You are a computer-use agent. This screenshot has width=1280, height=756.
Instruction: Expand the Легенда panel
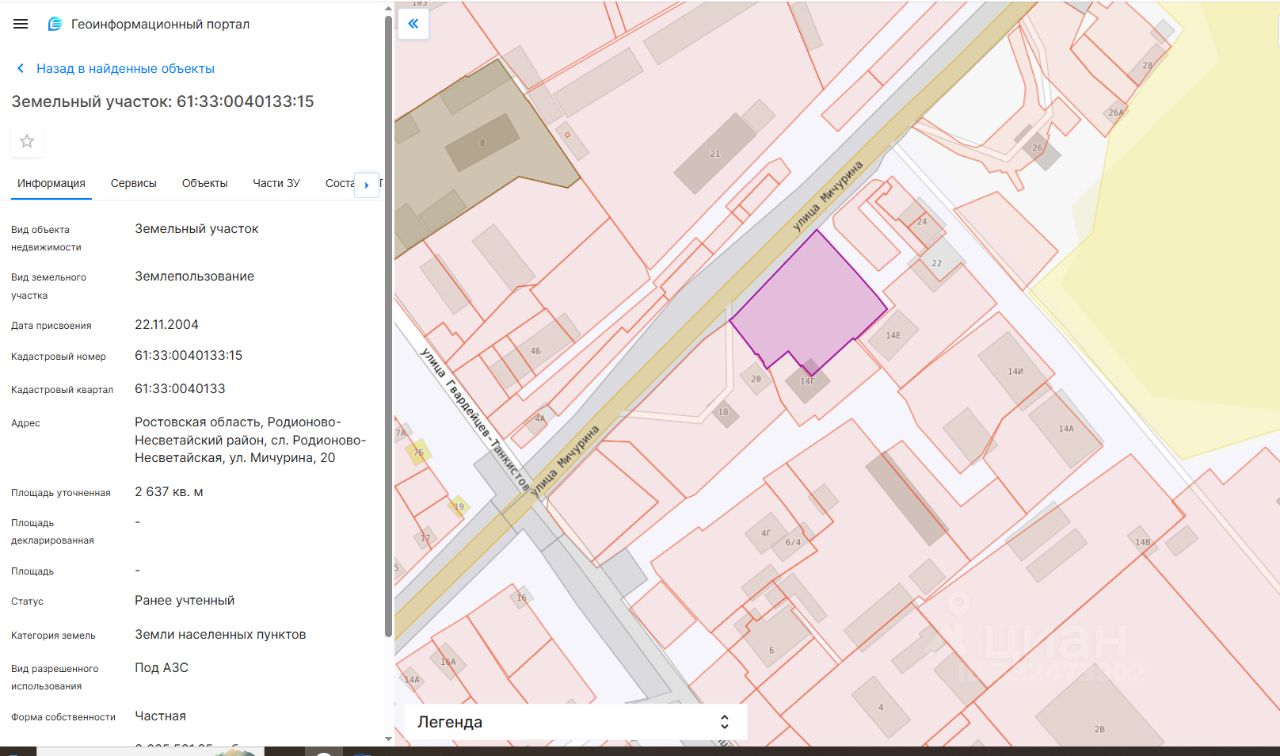(x=450, y=722)
